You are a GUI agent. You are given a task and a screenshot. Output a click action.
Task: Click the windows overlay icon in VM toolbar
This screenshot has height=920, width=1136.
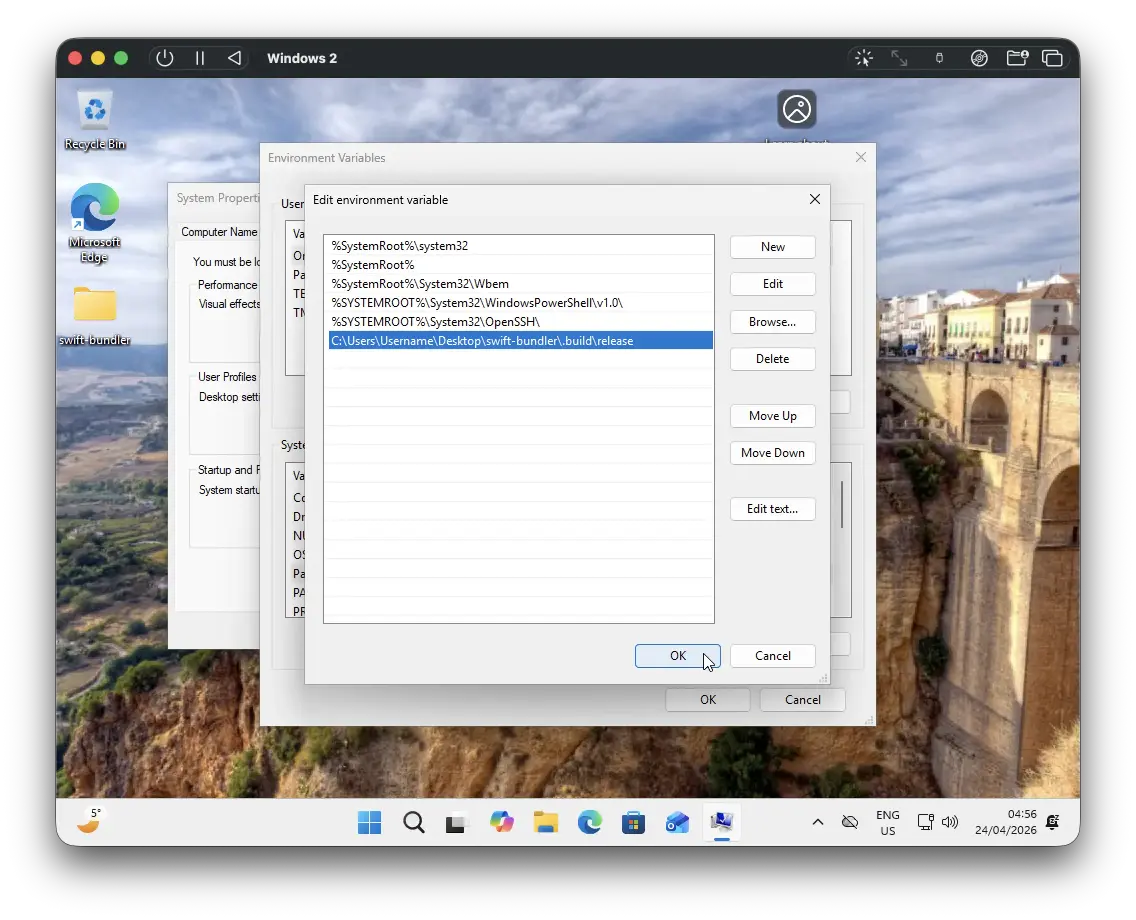coord(1052,58)
